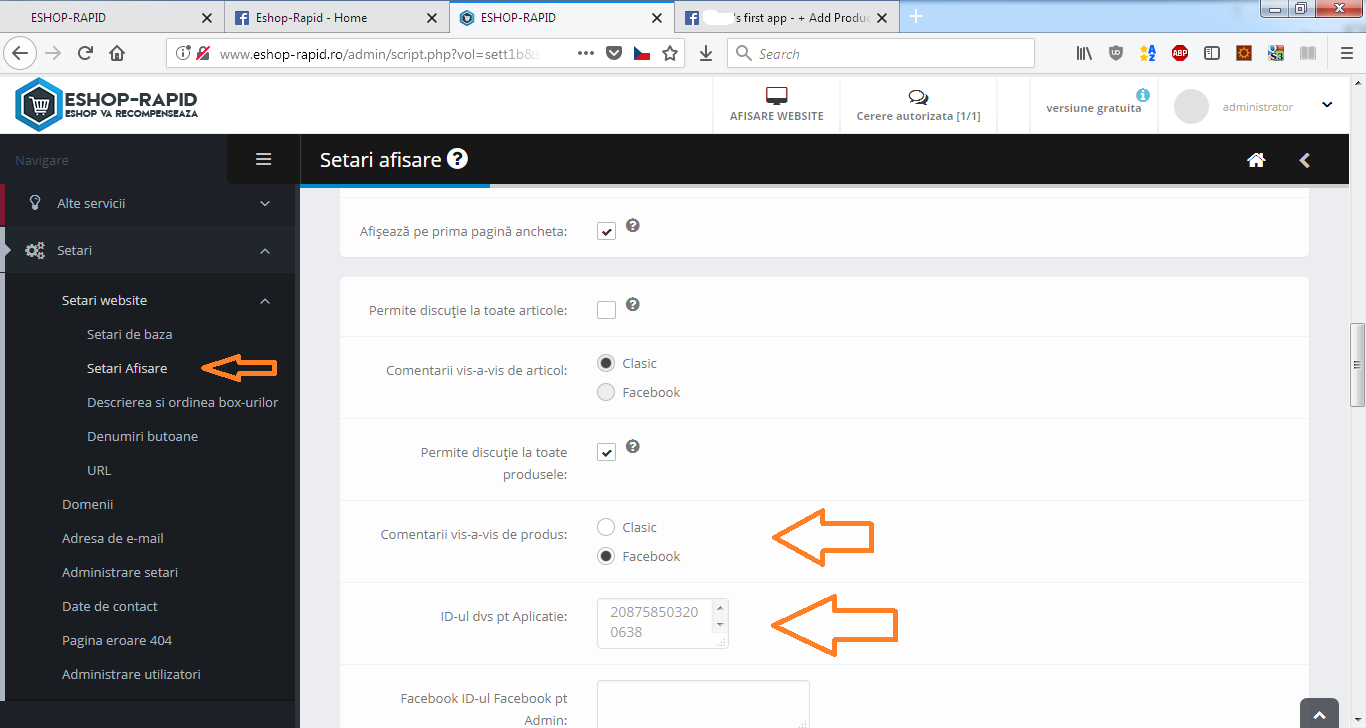This screenshot has width=1366, height=728.
Task: Open Descrierea si ordinea box-urilor
Action: coord(182,402)
